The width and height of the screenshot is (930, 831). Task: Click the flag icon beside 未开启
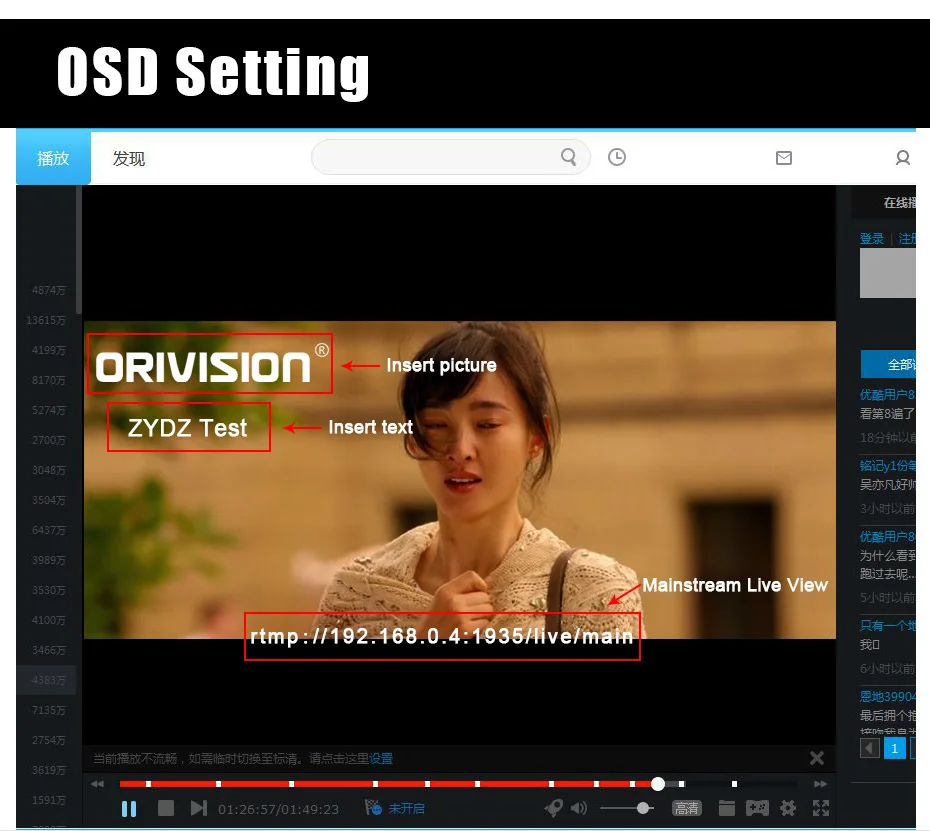373,807
